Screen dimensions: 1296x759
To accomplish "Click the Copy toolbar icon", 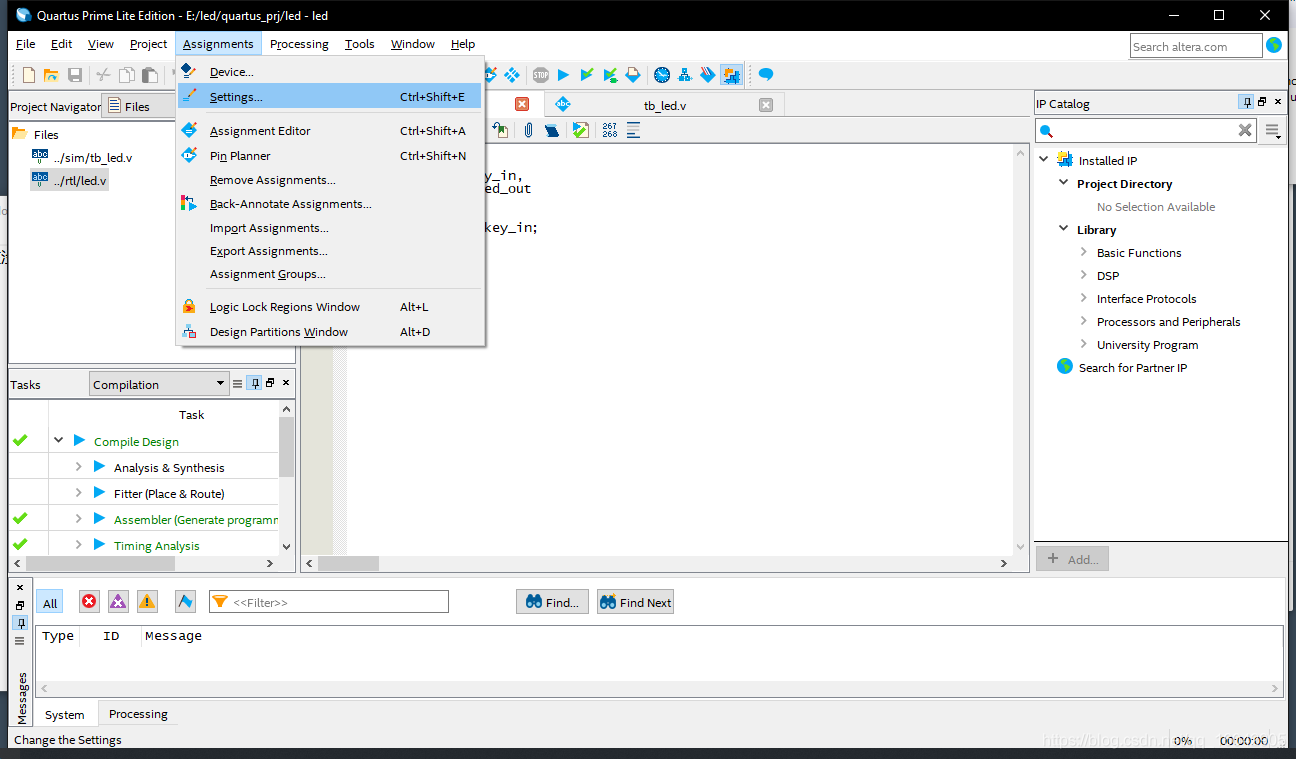I will point(127,75).
